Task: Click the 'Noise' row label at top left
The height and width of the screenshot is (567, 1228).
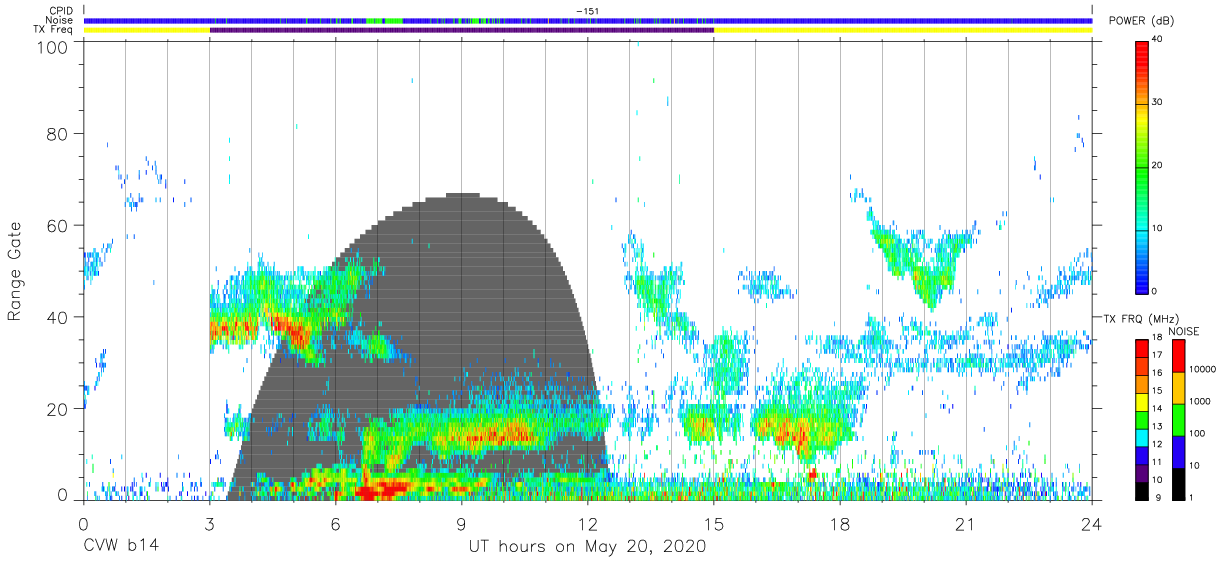Action: (60, 20)
